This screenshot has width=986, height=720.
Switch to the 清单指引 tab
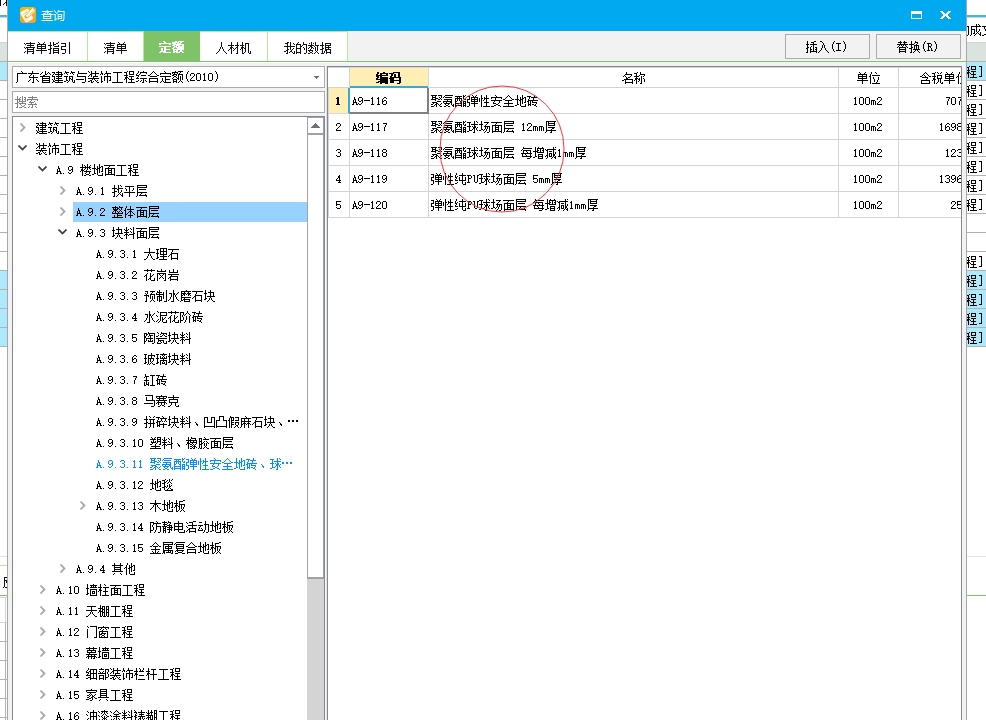click(47, 48)
